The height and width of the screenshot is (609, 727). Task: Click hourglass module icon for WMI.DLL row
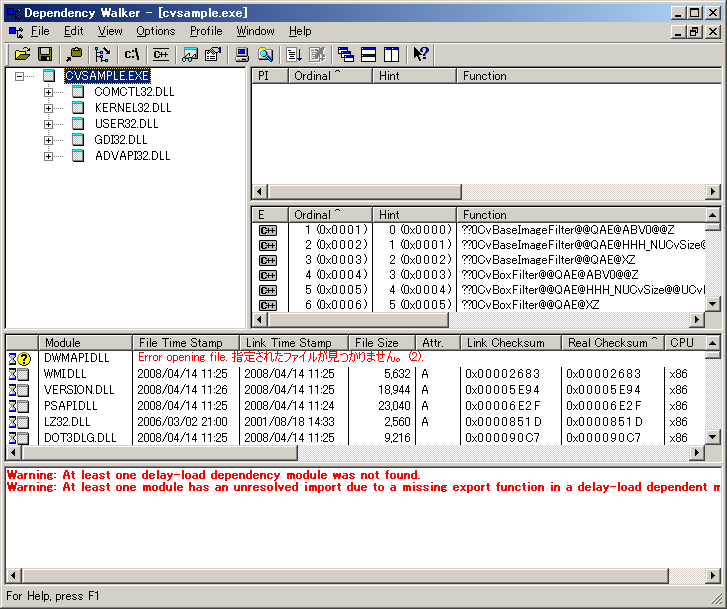tap(19, 374)
